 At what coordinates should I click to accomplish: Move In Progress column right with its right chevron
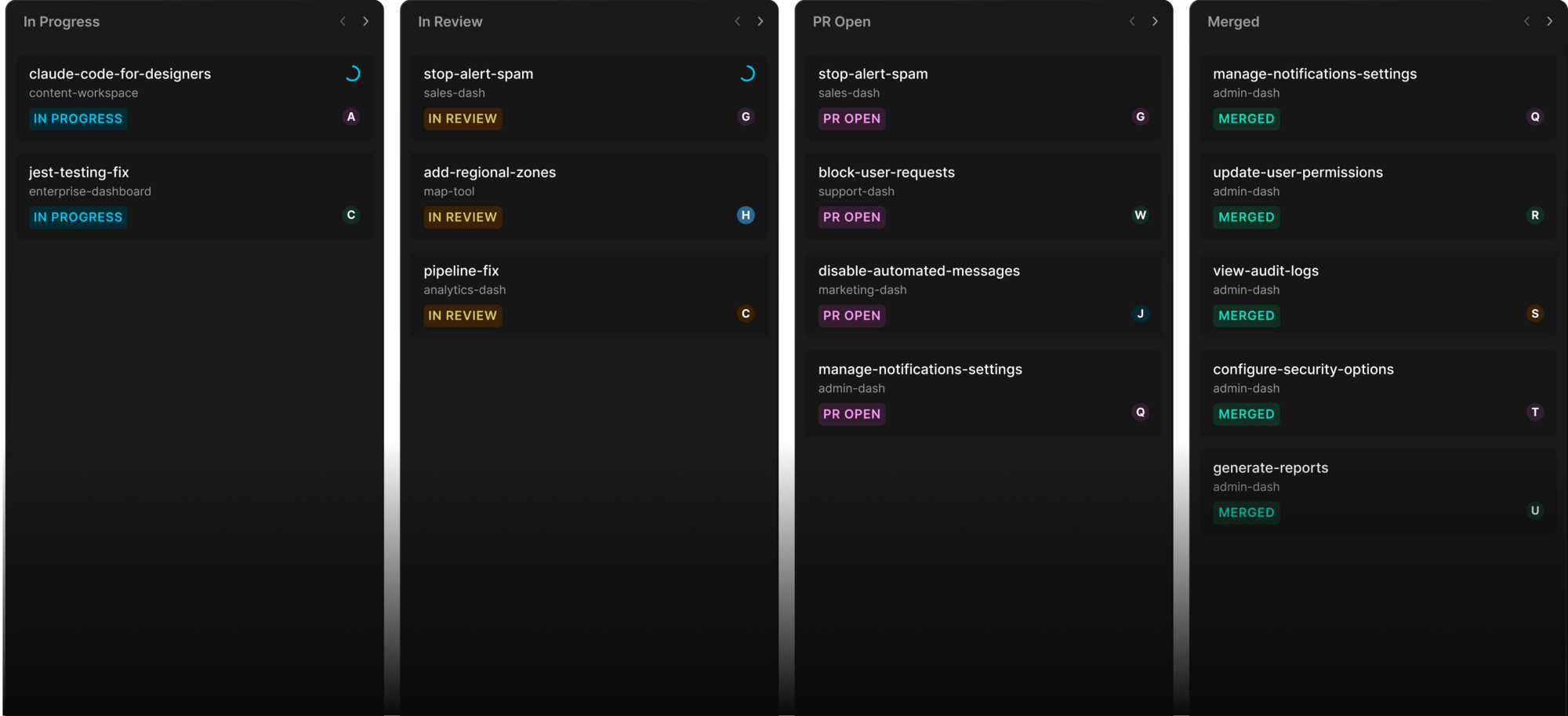(x=365, y=21)
